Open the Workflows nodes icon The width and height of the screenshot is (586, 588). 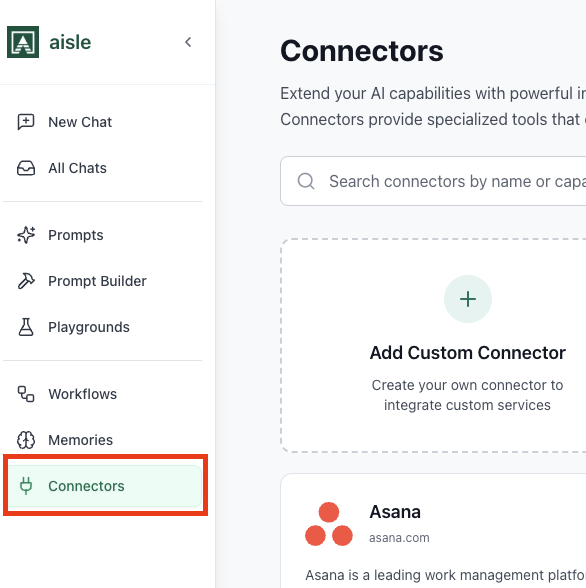(26, 394)
